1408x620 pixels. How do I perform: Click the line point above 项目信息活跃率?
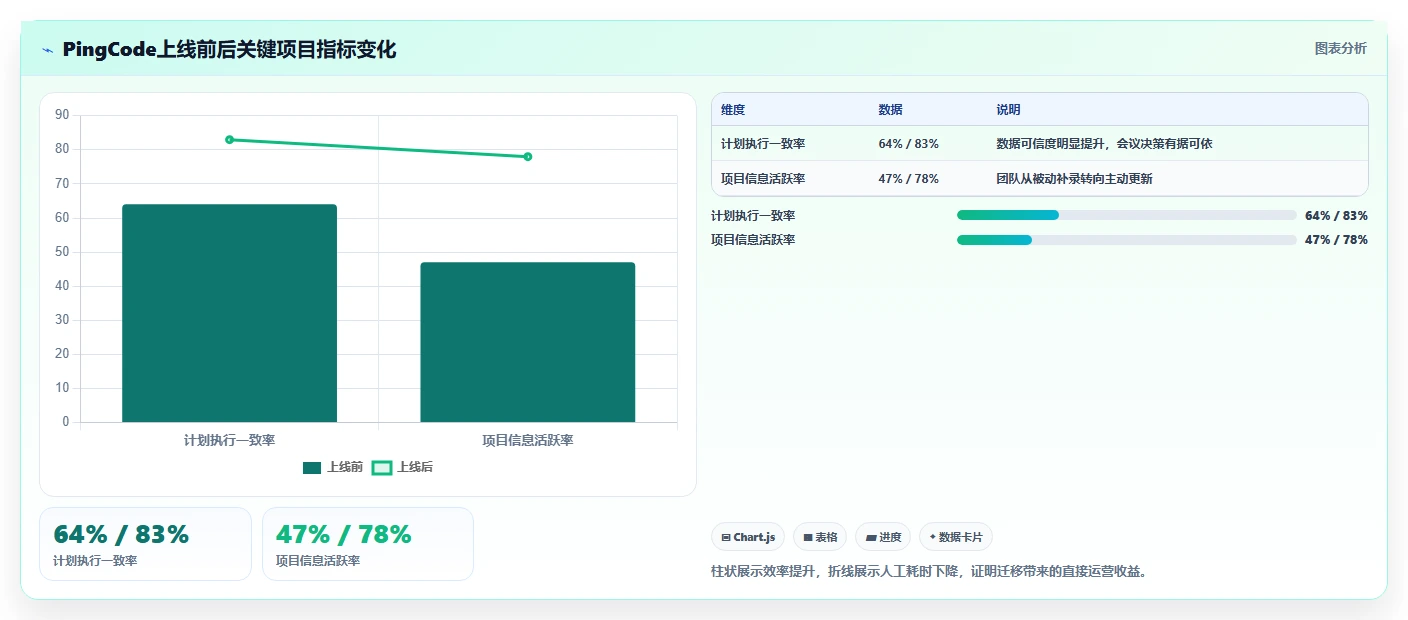click(528, 156)
